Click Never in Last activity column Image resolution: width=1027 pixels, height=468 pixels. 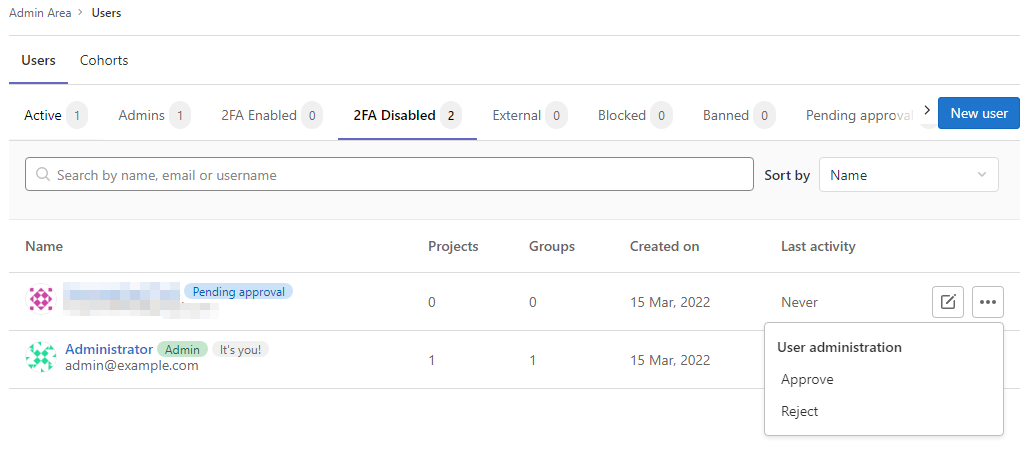(799, 302)
